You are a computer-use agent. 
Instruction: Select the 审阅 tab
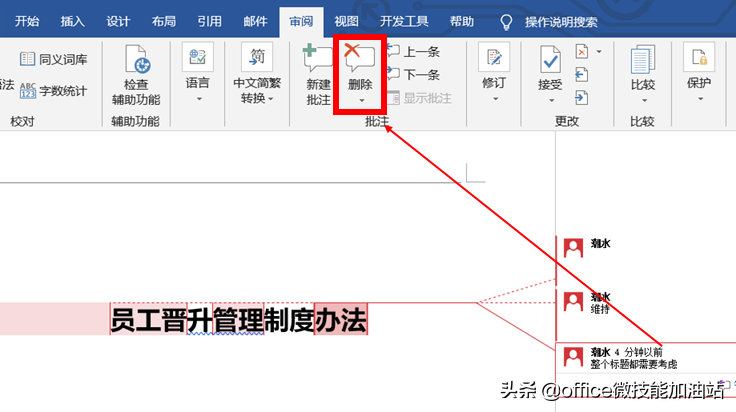click(301, 22)
